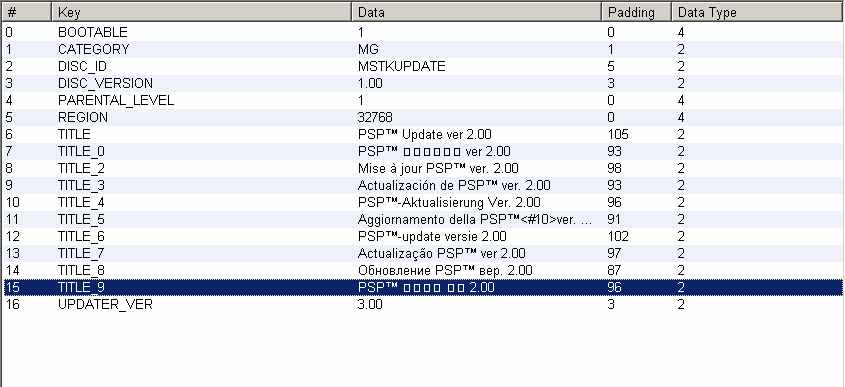Select the DISC_VERSION key
The height and width of the screenshot is (387, 845).
click(x=105, y=84)
